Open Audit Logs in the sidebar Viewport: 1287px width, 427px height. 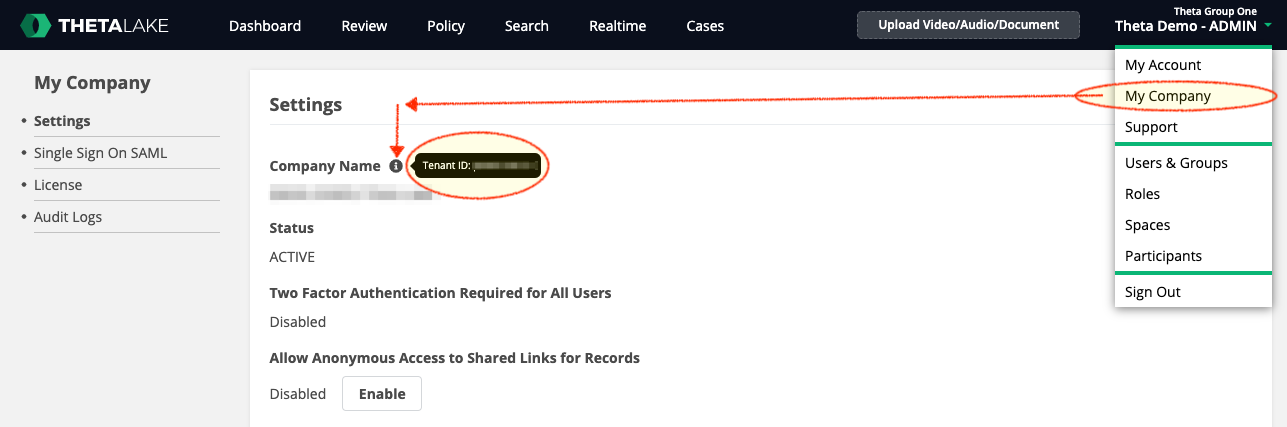point(68,217)
